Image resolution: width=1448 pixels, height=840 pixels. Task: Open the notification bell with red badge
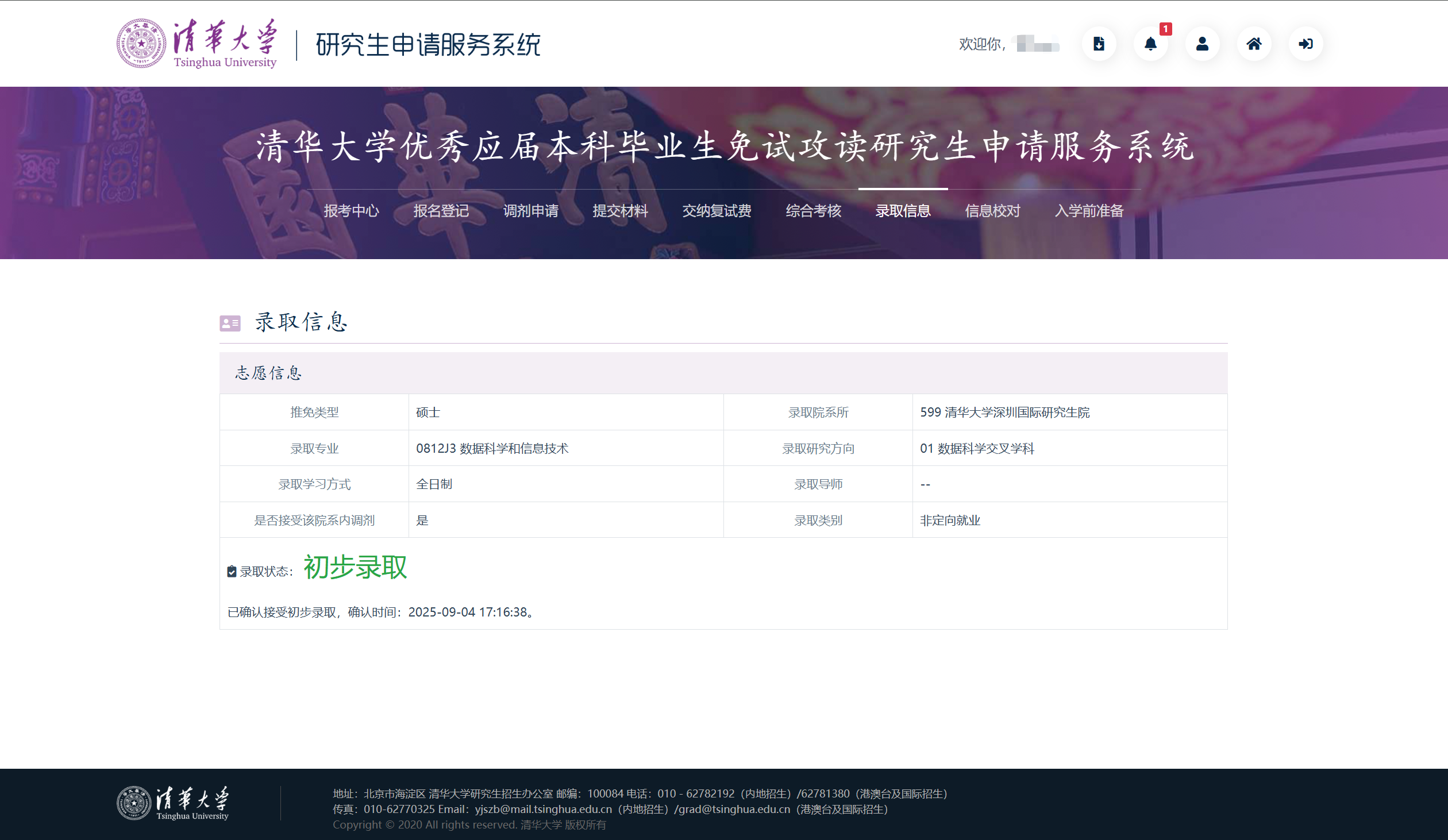(1150, 44)
